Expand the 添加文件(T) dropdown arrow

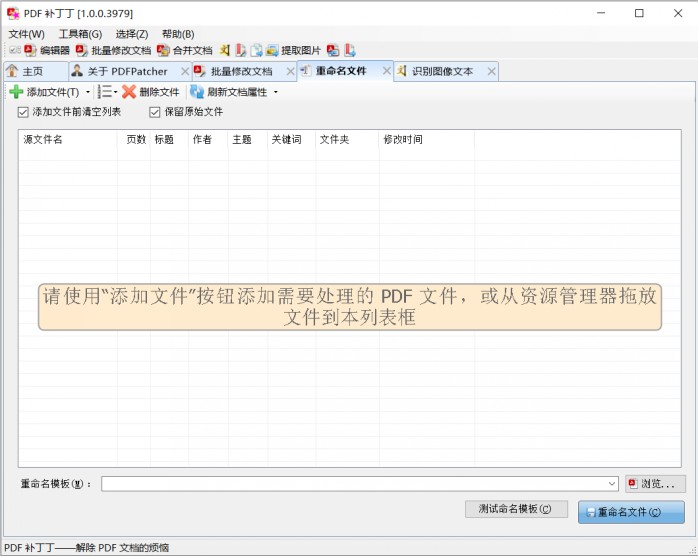tap(88, 92)
